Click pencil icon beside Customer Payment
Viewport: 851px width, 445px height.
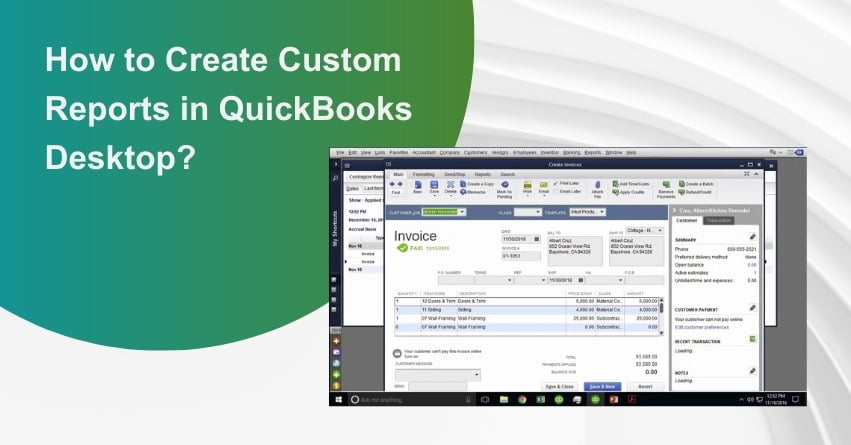(752, 308)
